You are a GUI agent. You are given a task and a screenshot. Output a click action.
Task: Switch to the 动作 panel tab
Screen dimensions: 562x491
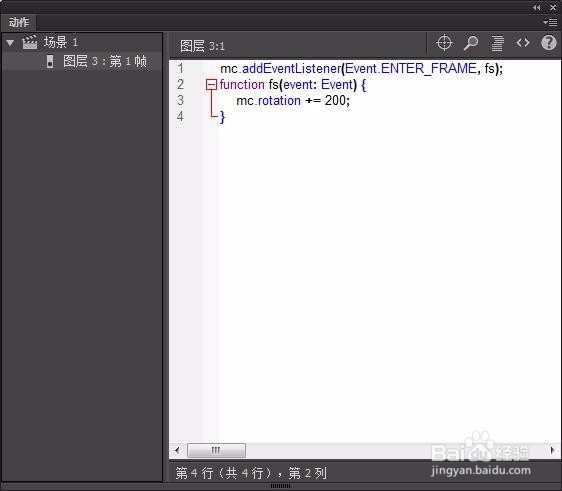coord(19,22)
